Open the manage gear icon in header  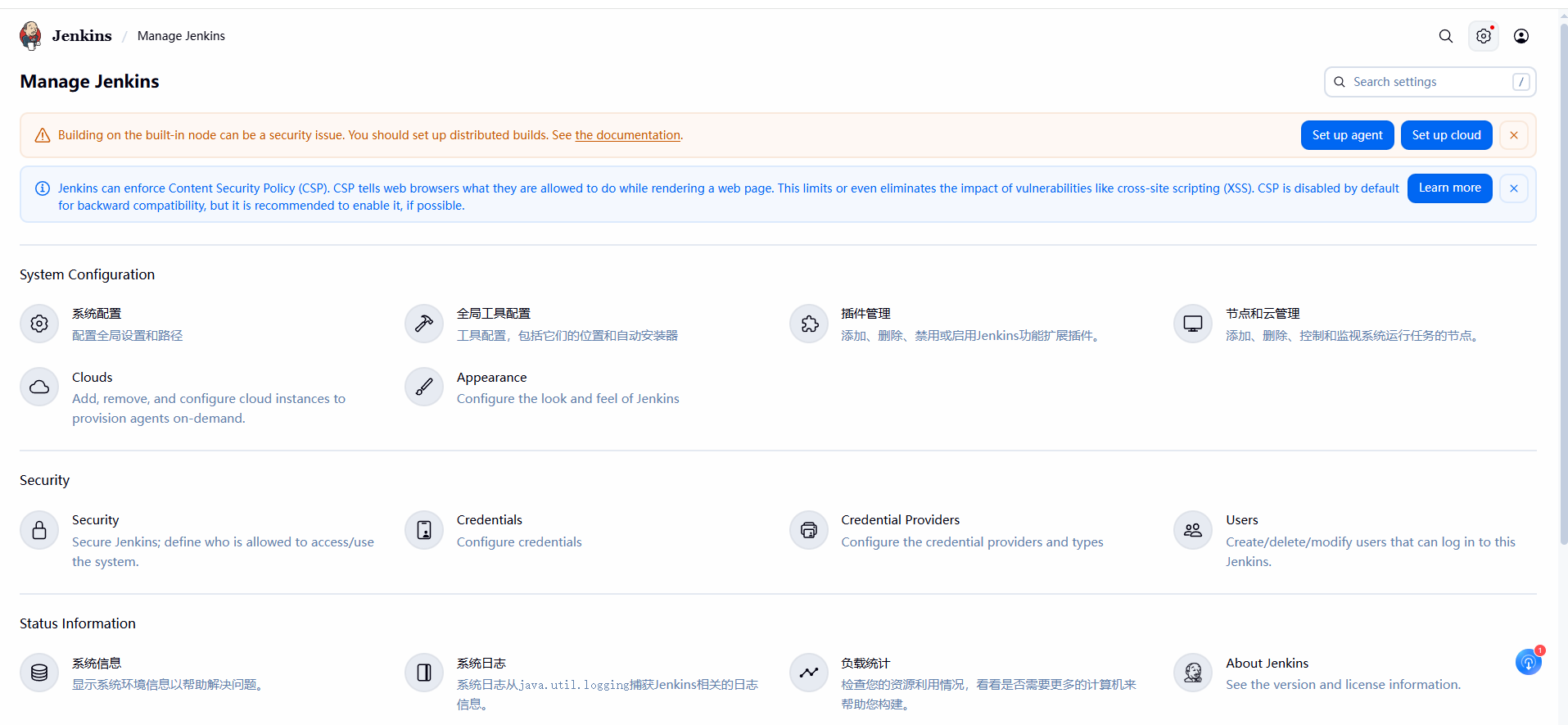pos(1484,36)
